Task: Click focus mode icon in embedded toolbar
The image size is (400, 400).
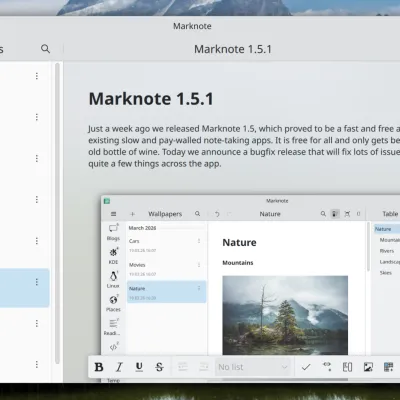Action: tap(347, 214)
